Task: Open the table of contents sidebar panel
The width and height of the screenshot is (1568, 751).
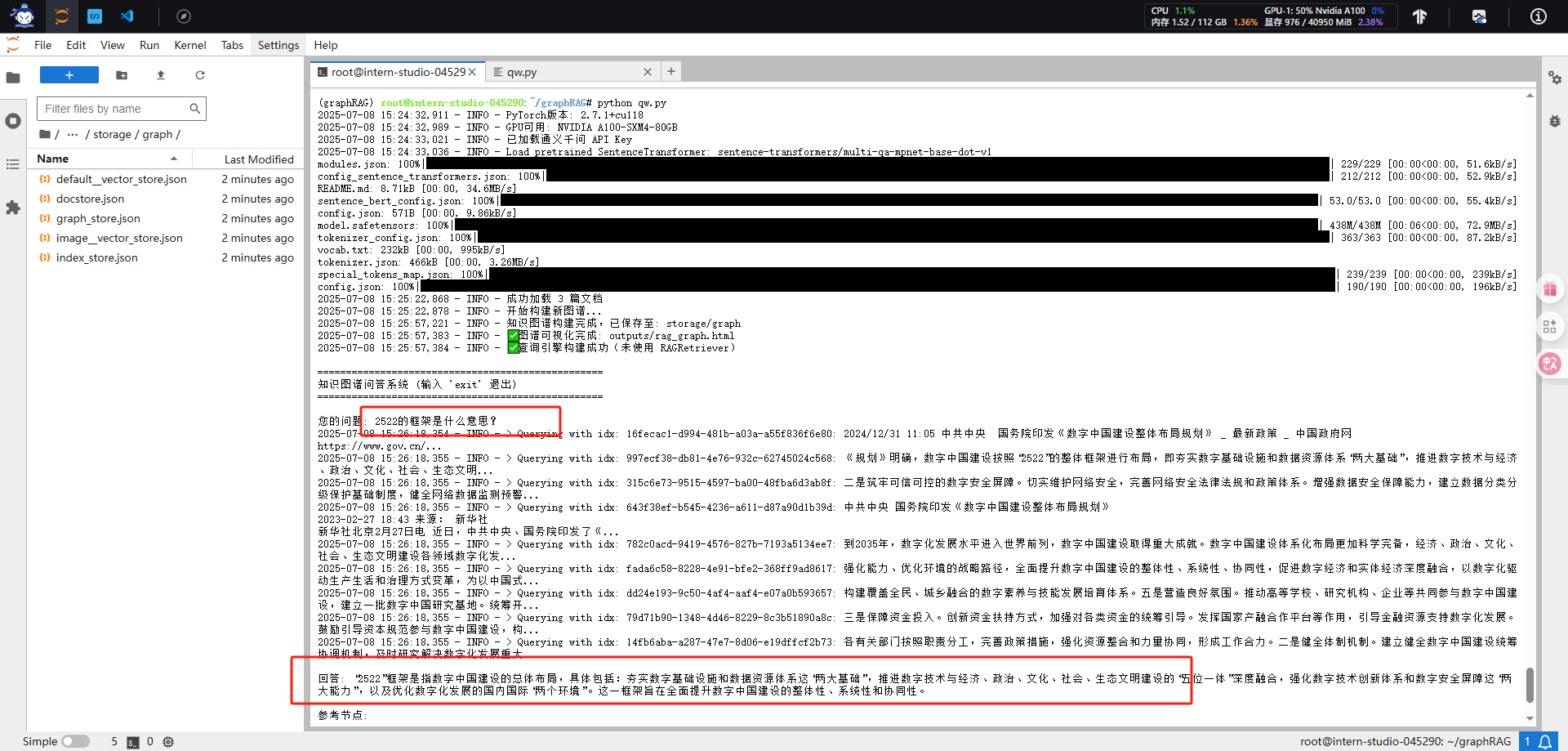Action: (13, 164)
